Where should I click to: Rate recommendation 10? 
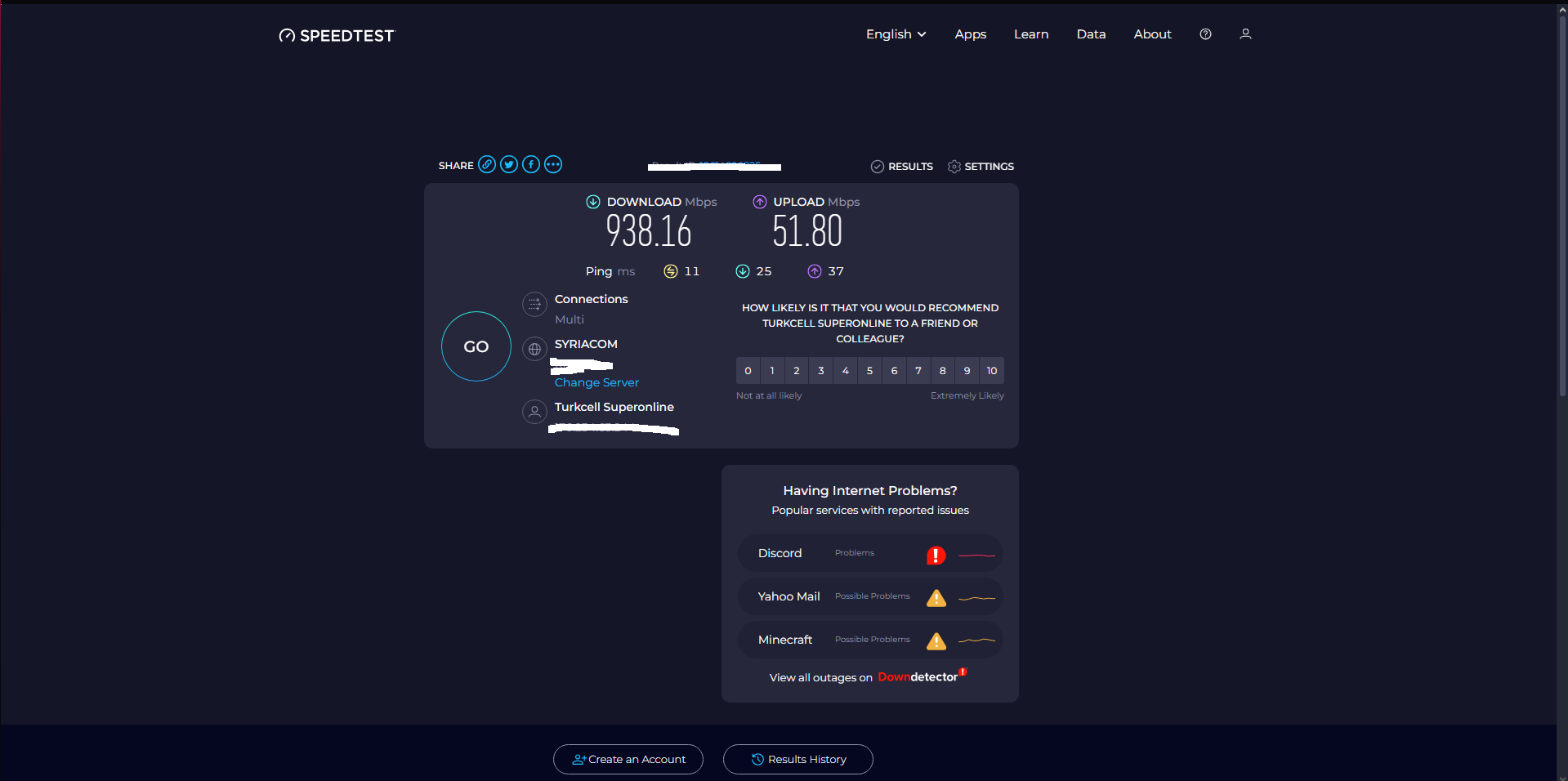(992, 370)
